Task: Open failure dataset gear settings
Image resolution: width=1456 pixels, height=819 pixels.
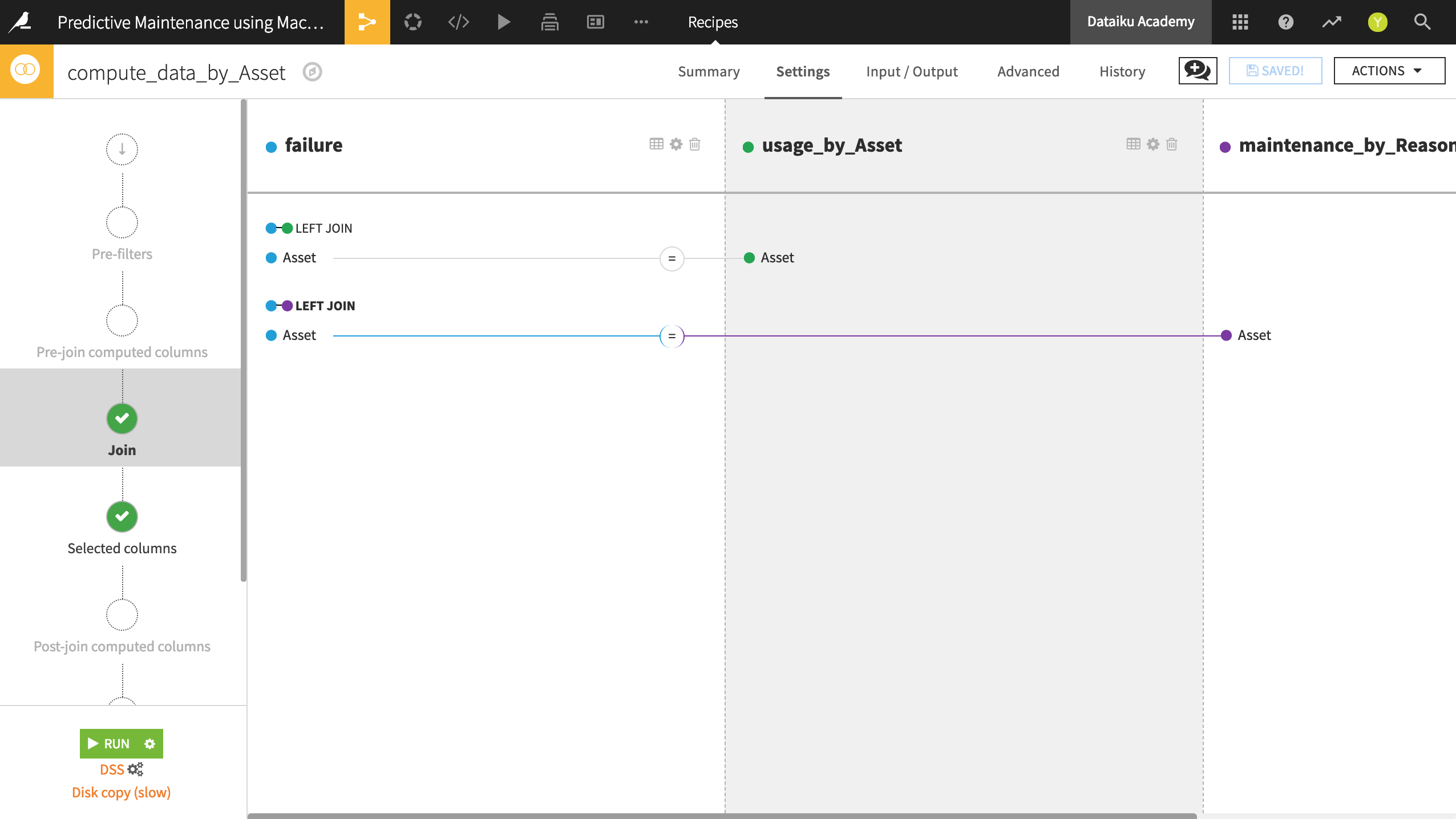Action: (x=676, y=144)
